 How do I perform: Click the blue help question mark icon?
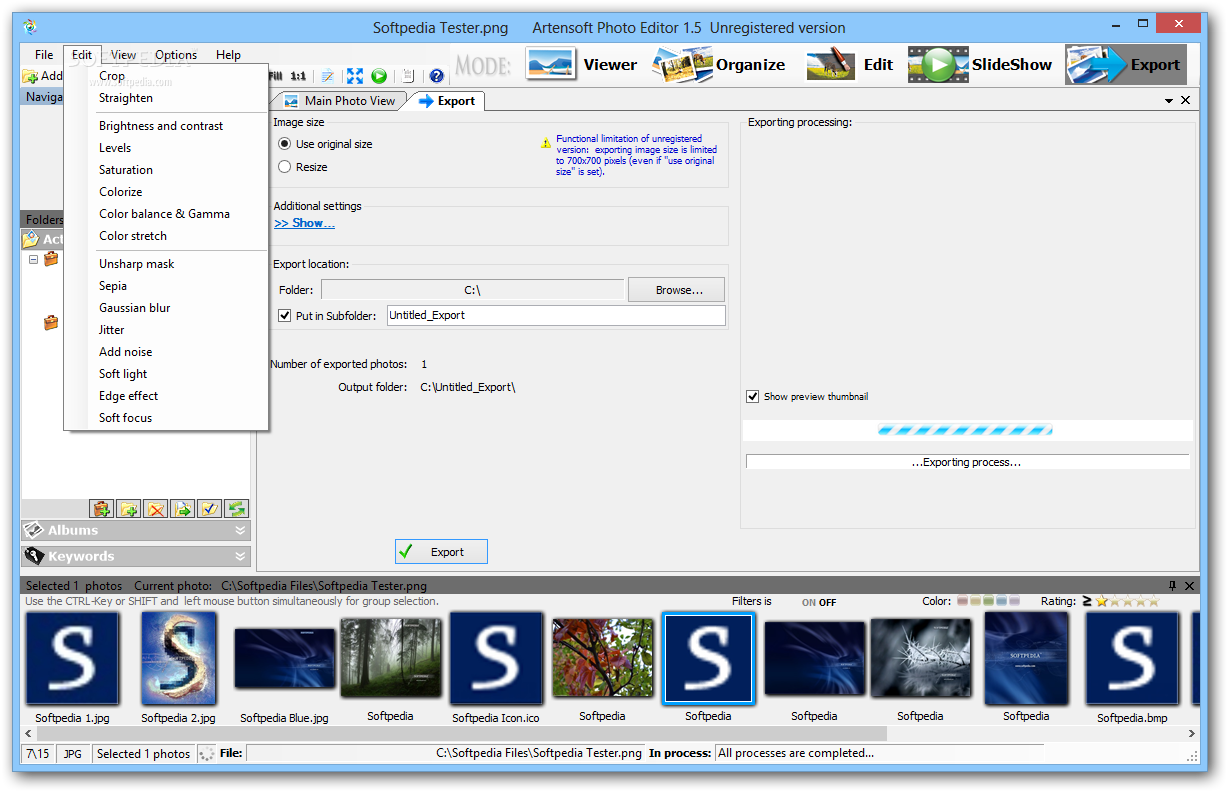pyautogui.click(x=436, y=76)
